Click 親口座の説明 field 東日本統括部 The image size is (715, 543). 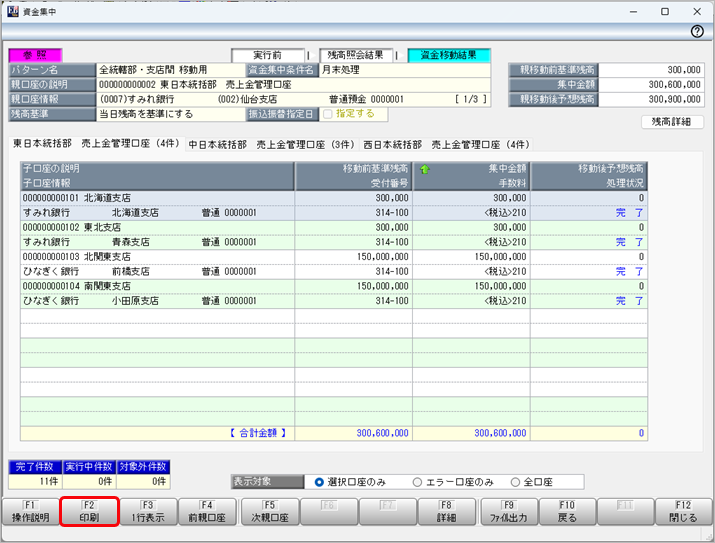pos(293,84)
